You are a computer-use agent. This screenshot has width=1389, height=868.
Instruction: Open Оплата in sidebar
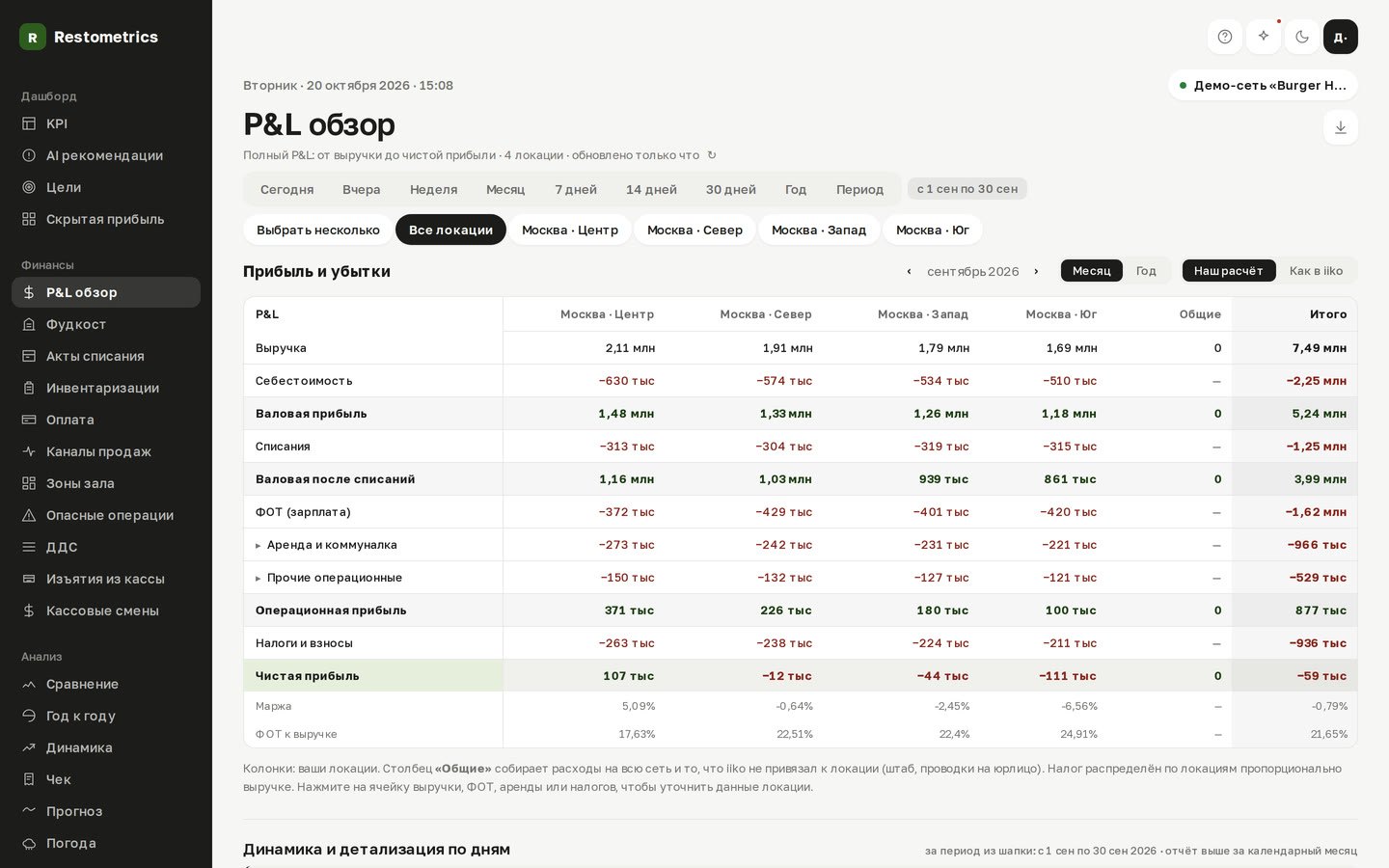106,420
